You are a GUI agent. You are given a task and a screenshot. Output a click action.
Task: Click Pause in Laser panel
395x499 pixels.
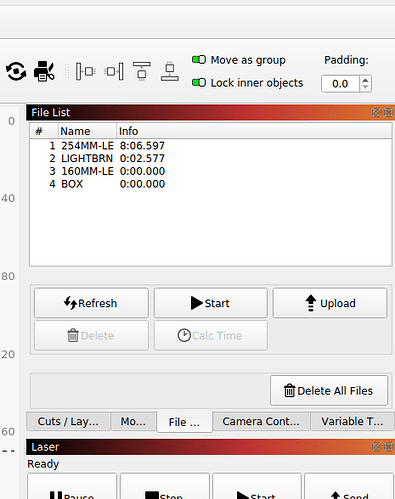(72, 486)
